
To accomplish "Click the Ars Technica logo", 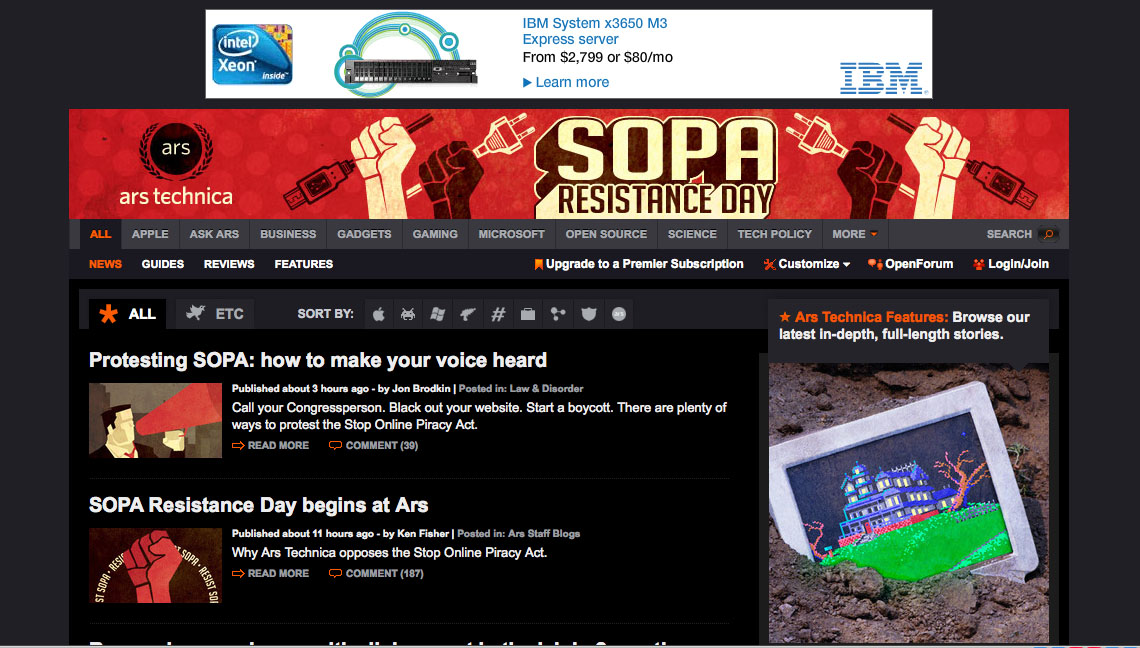I will [176, 164].
